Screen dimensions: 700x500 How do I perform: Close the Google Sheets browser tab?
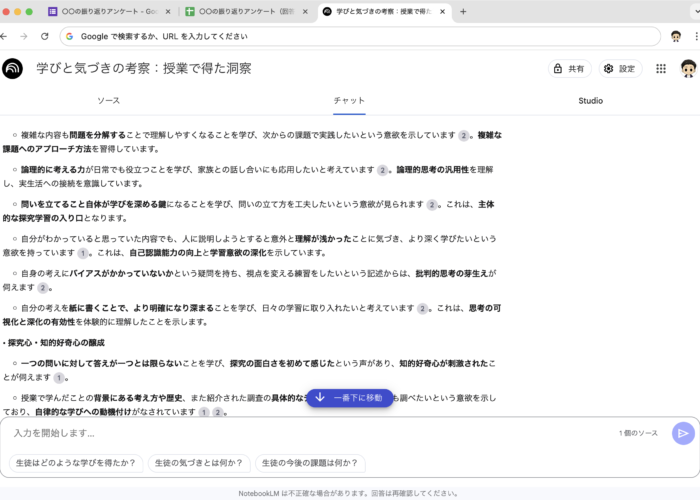(305, 12)
